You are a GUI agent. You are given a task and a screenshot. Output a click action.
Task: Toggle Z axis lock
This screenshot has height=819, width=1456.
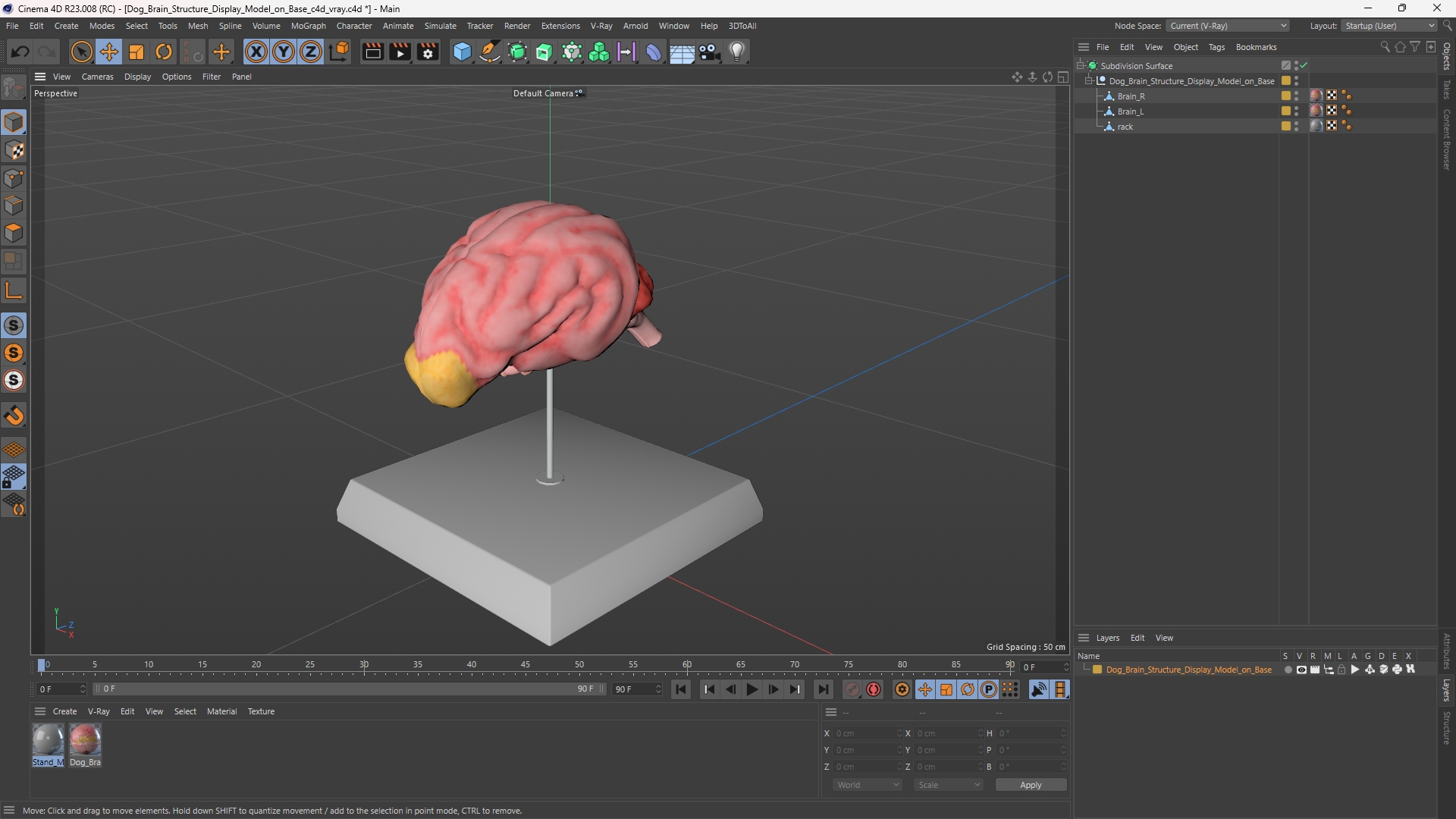(x=311, y=52)
